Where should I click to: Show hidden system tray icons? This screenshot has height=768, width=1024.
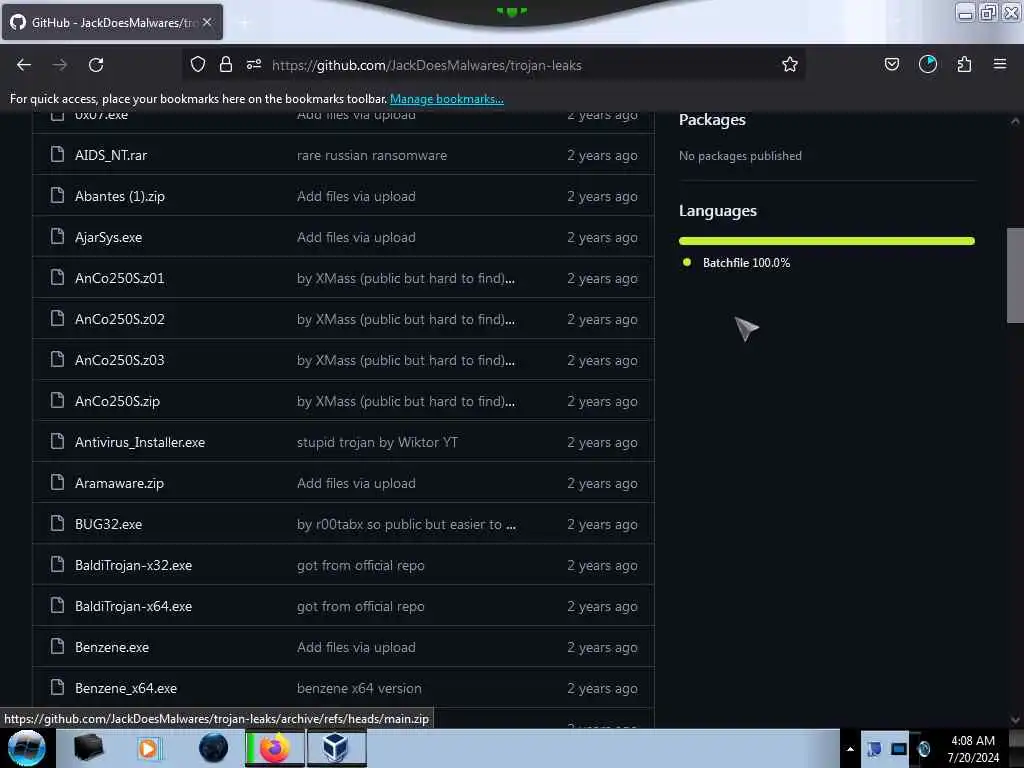pos(850,749)
